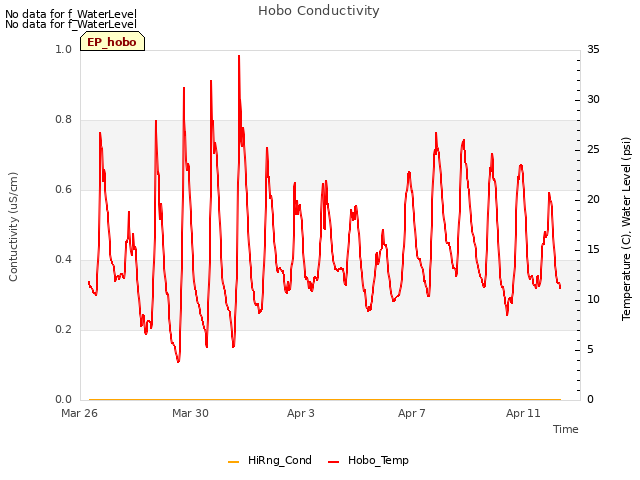Click the Apr 11 x-axis label
The image size is (640, 480).
pyautogui.click(x=523, y=413)
